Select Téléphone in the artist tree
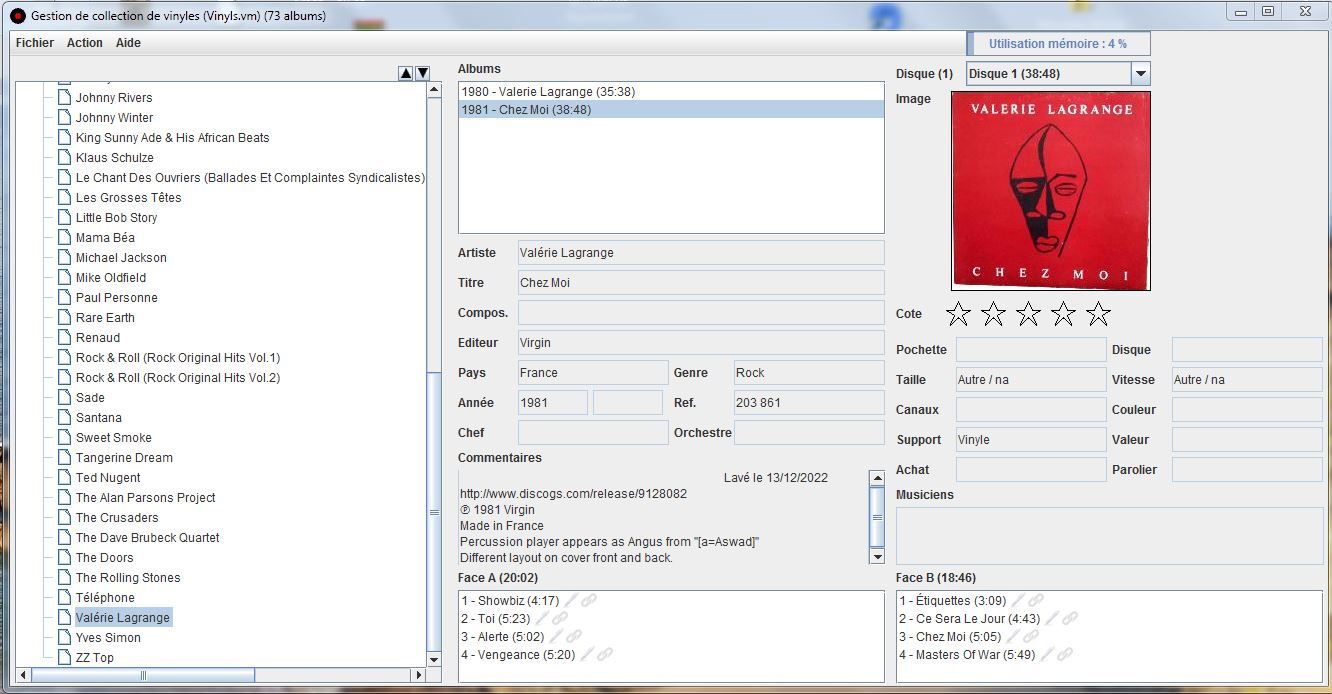 105,597
